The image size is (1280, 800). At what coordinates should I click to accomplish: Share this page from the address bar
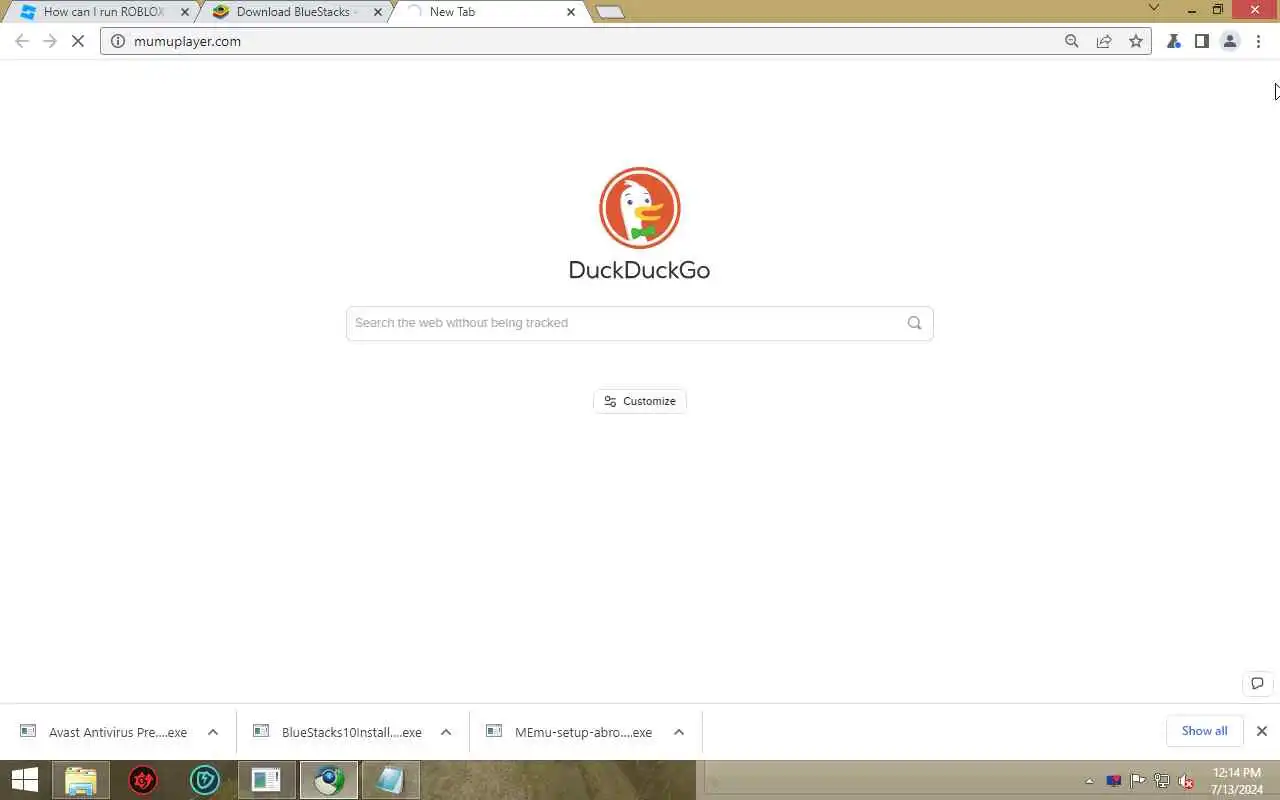point(1104,41)
